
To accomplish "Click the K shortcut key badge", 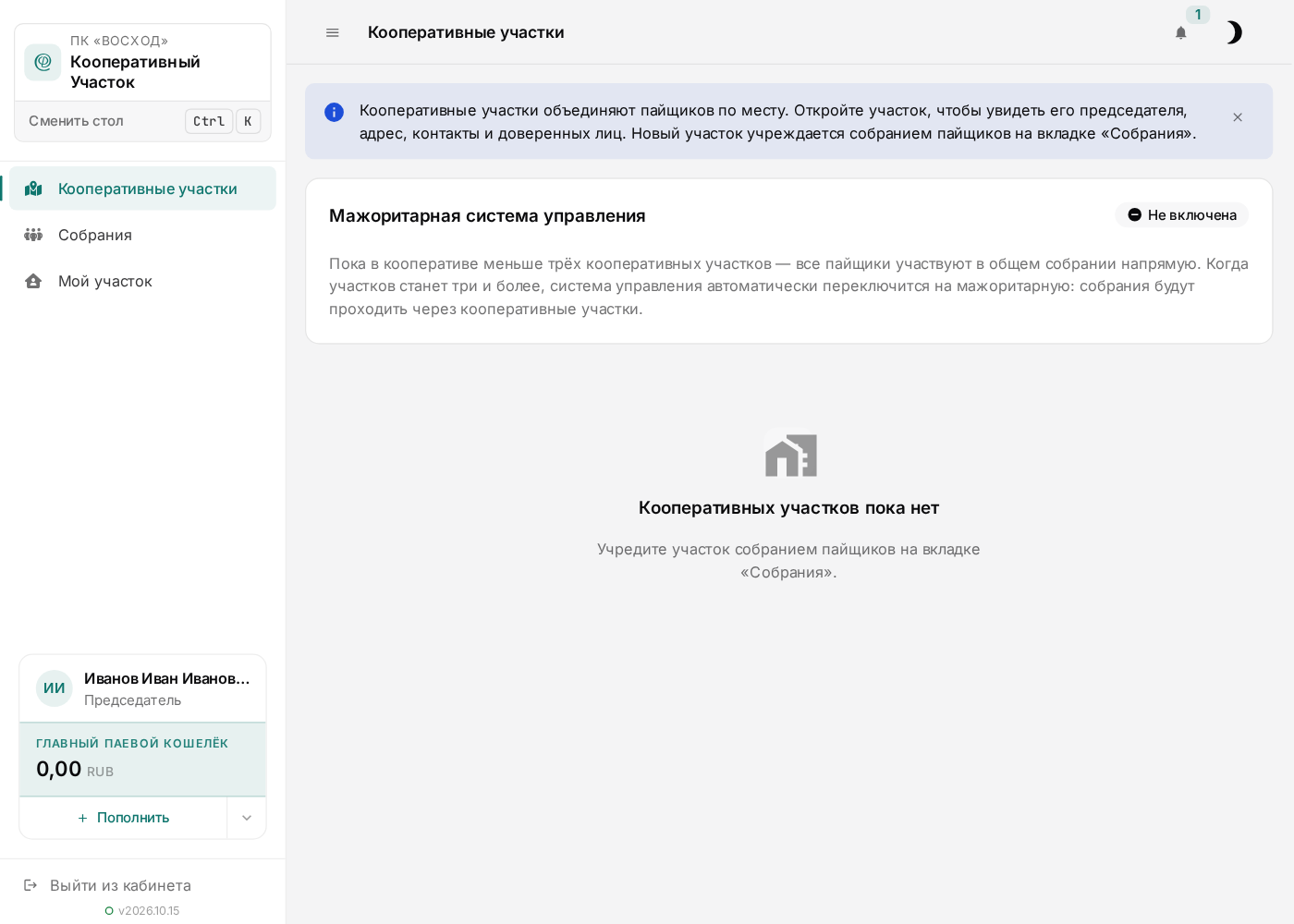I will (248, 121).
